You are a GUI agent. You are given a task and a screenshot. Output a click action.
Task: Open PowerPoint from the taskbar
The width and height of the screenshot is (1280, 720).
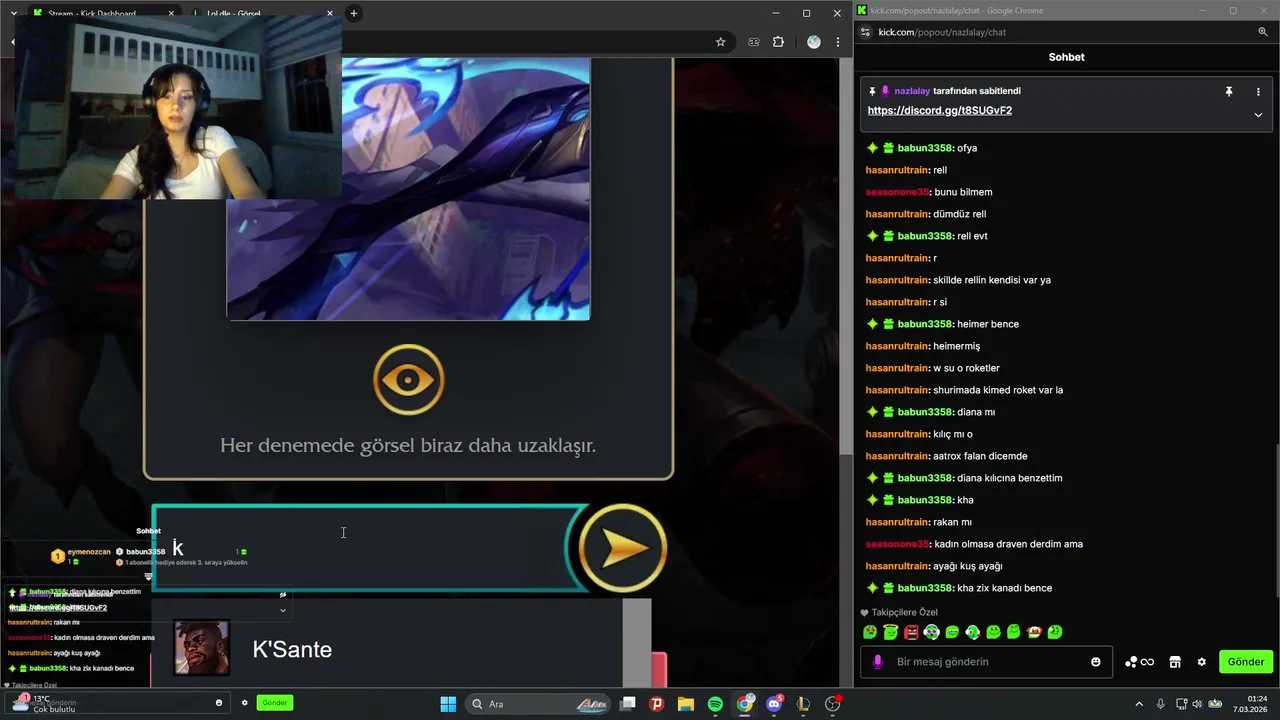[x=657, y=704]
